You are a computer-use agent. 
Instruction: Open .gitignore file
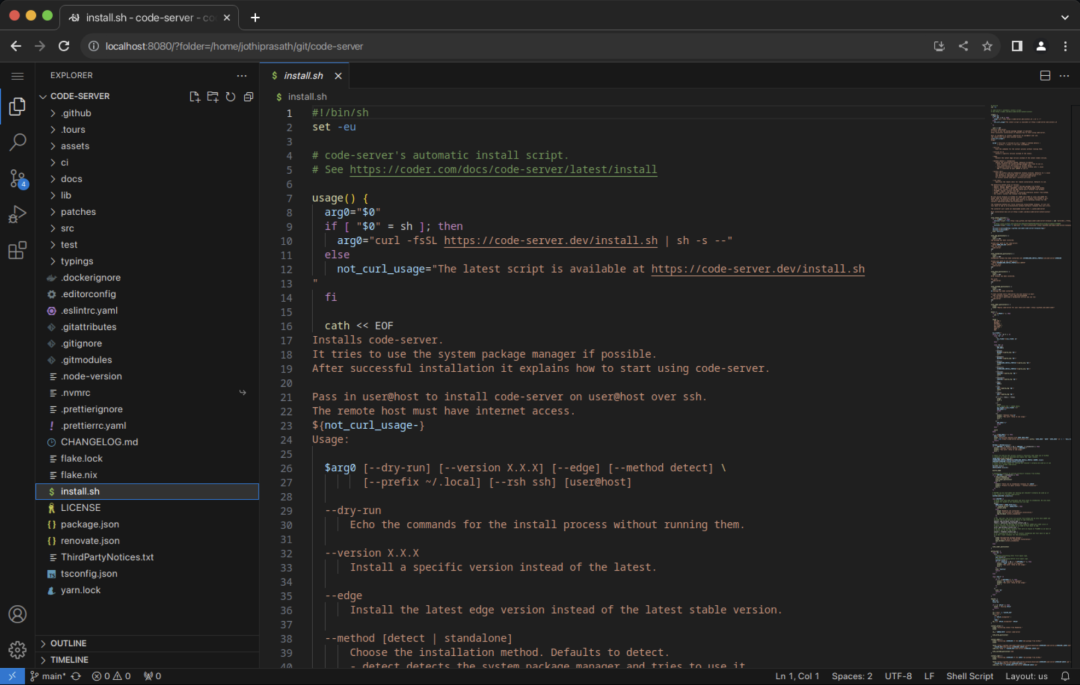pyautogui.click(x=147, y=344)
